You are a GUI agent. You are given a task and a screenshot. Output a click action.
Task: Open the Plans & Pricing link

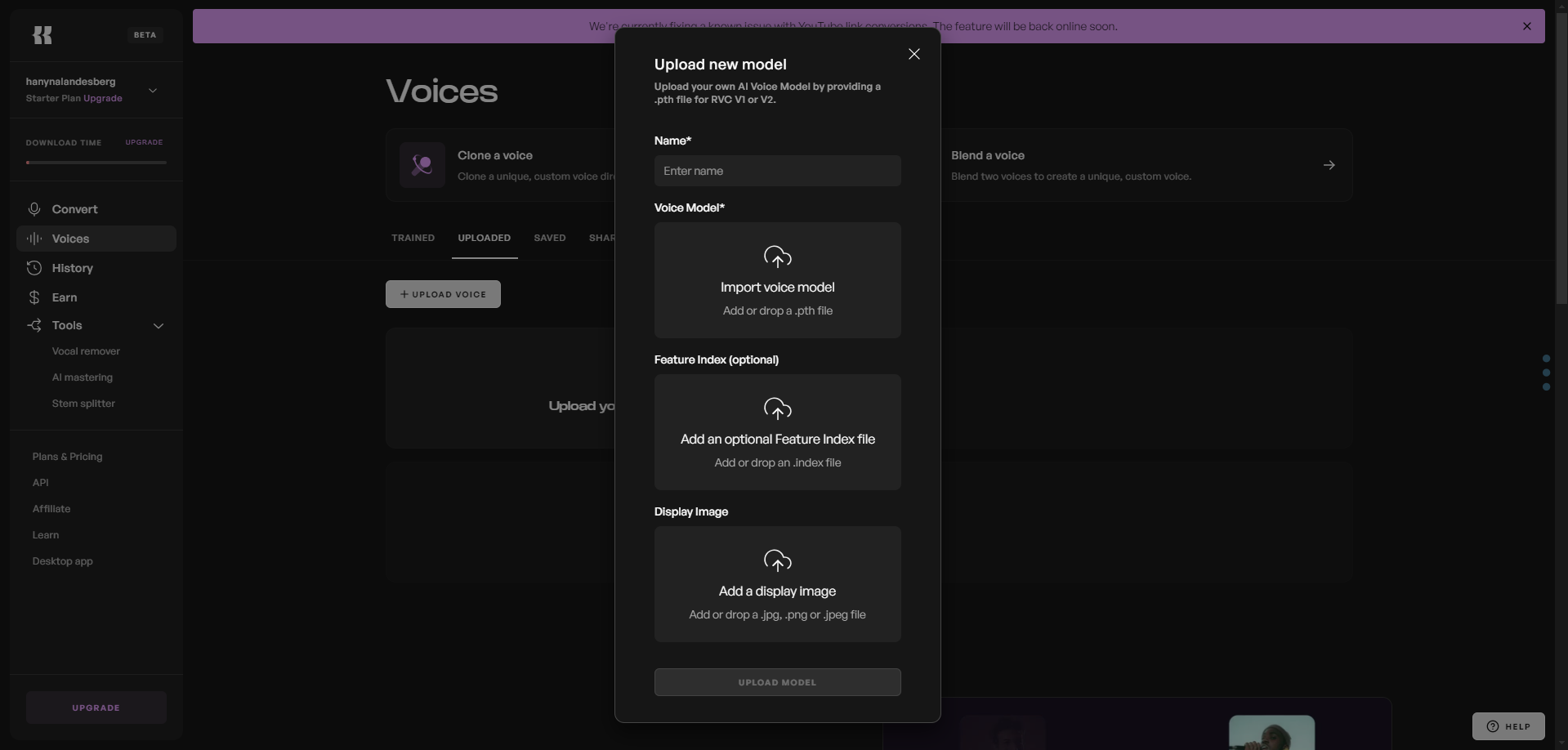coord(67,457)
